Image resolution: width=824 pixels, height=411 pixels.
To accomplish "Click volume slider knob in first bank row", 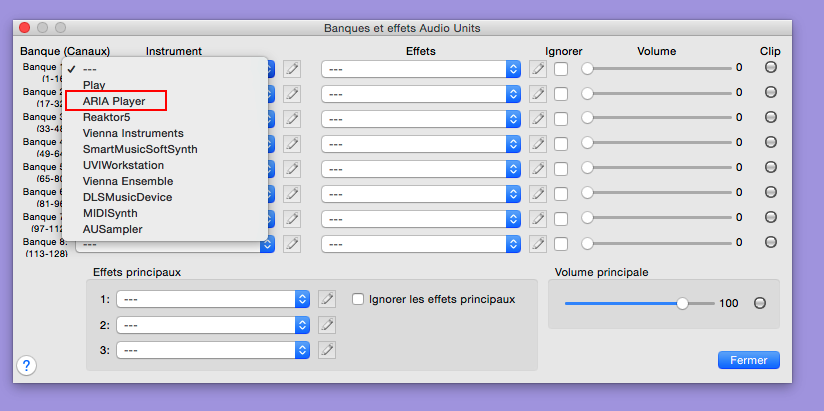I will pyautogui.click(x=588, y=68).
